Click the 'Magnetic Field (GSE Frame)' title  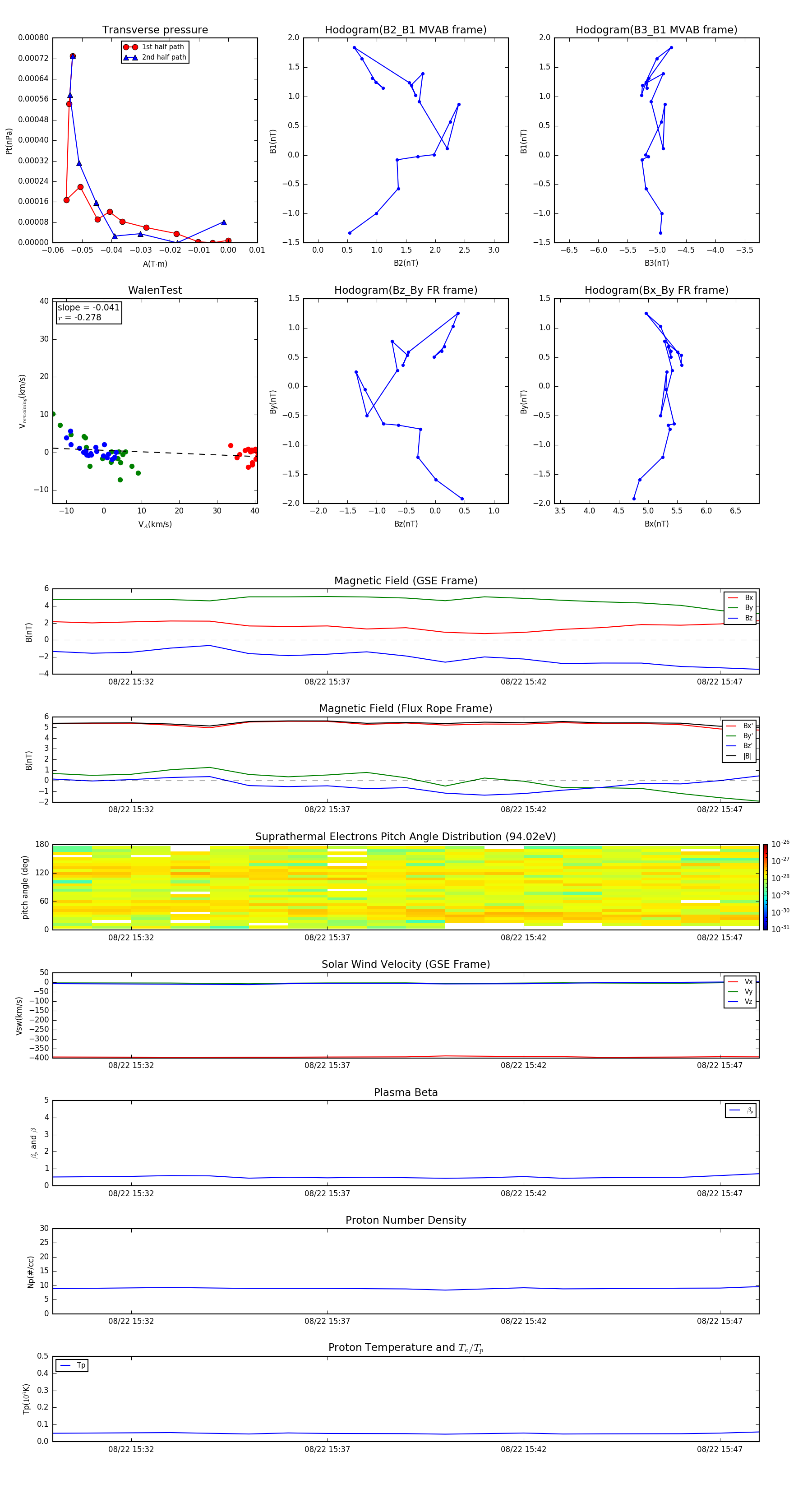pyautogui.click(x=406, y=581)
